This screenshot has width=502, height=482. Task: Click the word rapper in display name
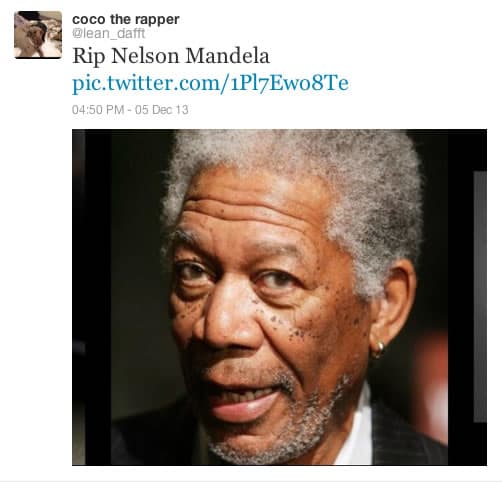157,20
